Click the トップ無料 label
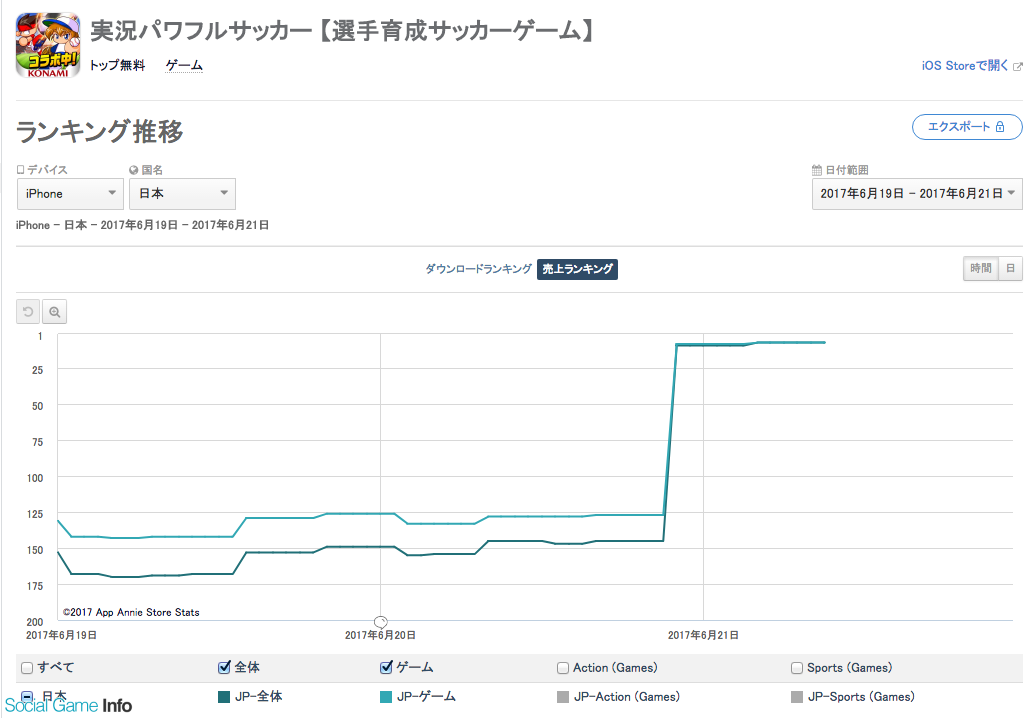 point(117,65)
